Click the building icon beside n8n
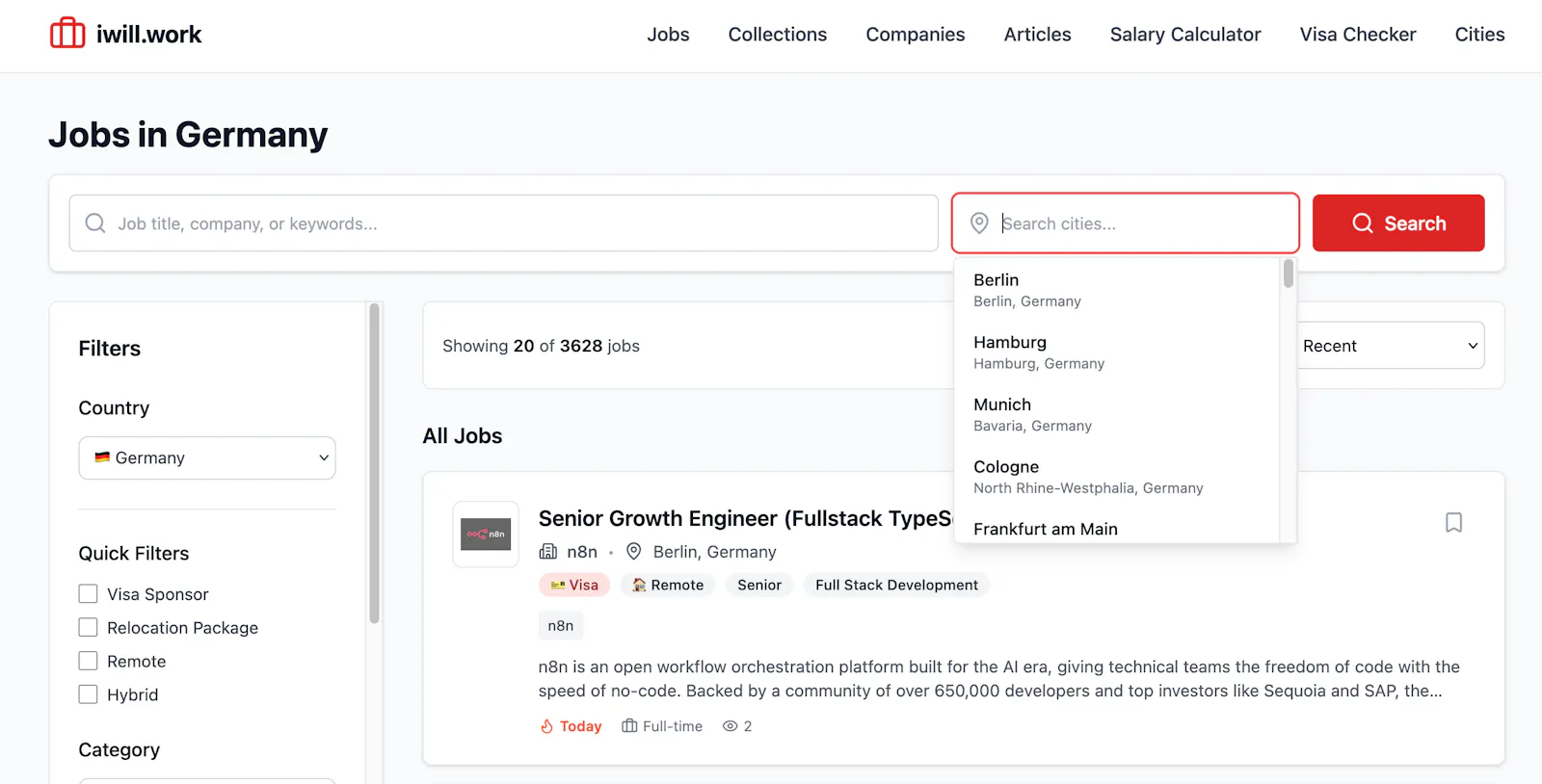Screen dimensions: 1542x784 548,552
